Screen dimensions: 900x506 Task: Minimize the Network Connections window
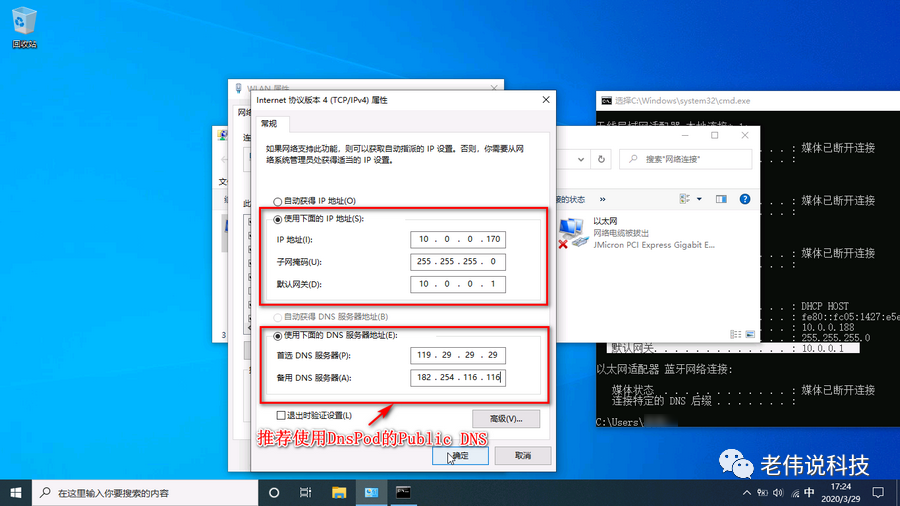[685, 135]
